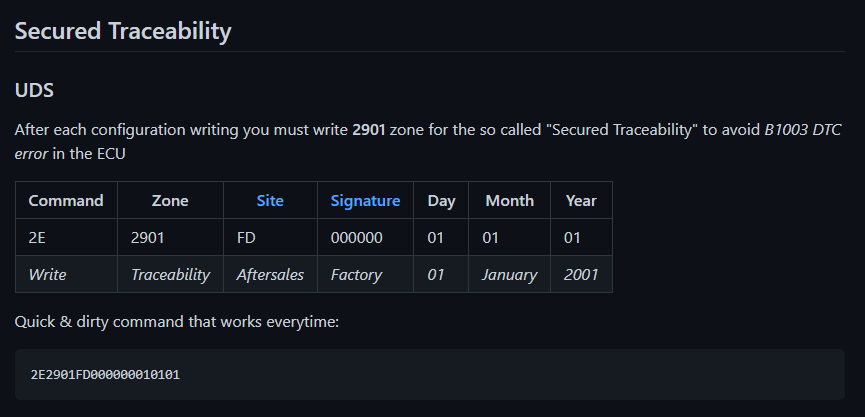Click the Zone column header
Screen dimensions: 865x417
click(170, 200)
